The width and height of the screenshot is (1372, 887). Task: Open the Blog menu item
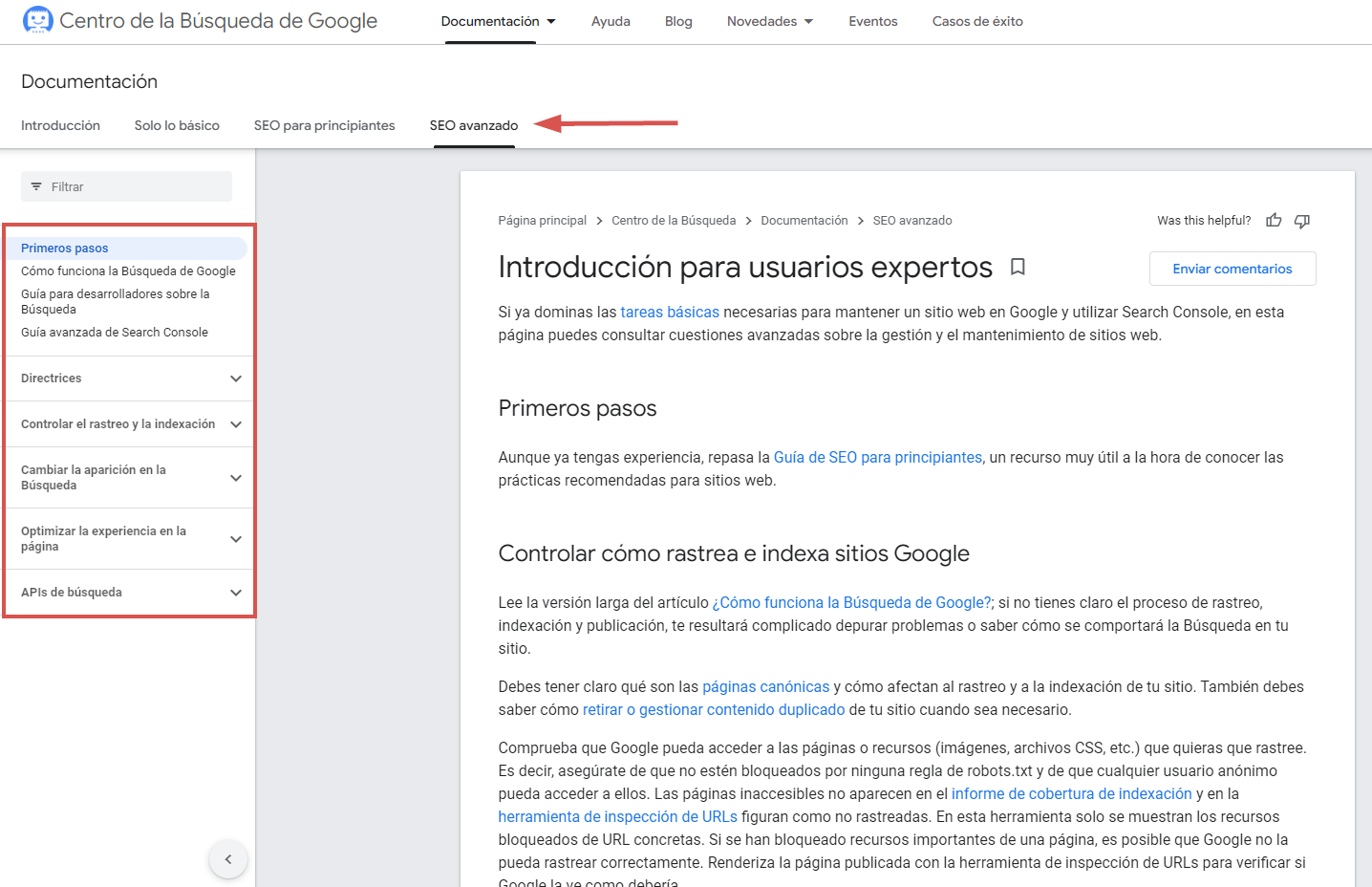point(678,21)
